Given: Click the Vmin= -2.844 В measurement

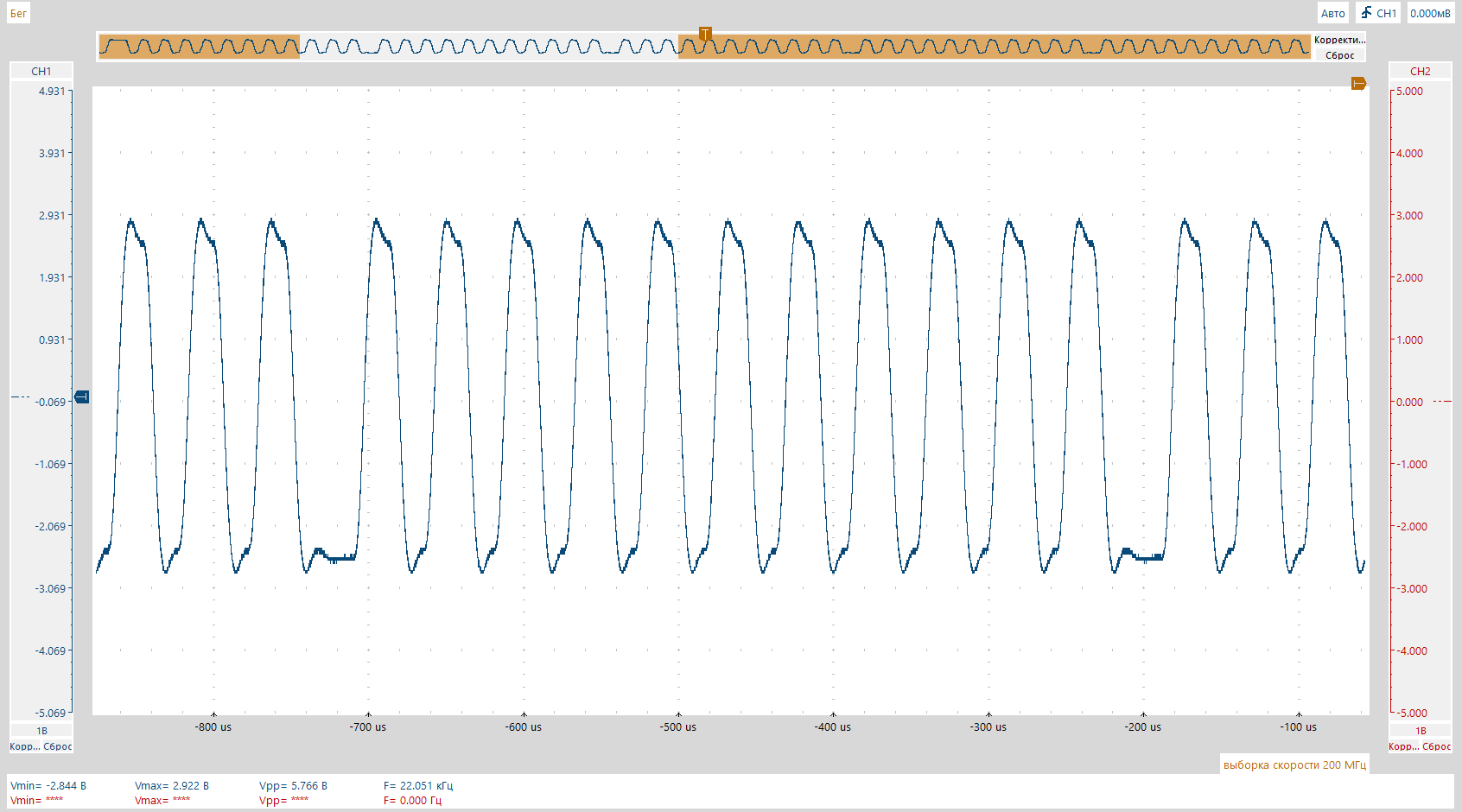Looking at the screenshot, I should pos(48,785).
